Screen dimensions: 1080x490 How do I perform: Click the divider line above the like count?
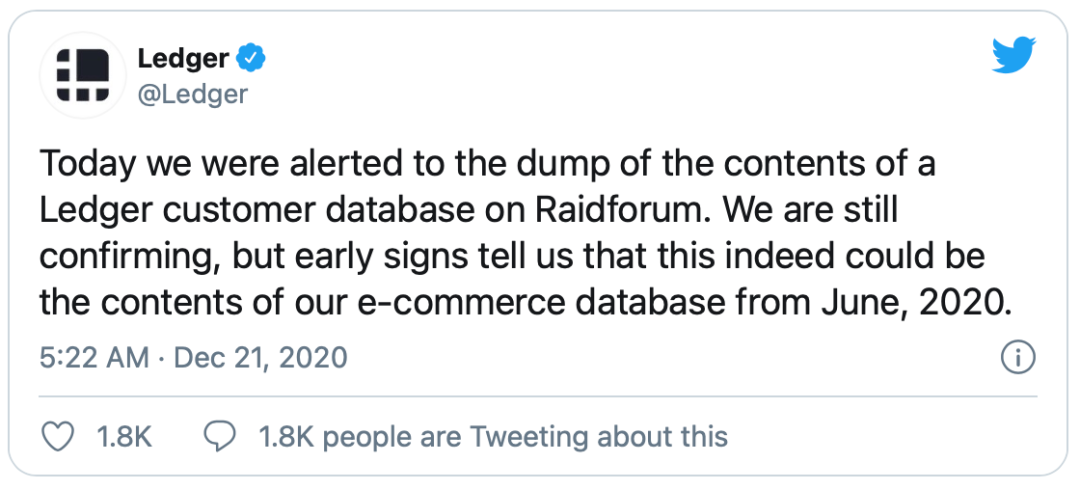click(x=538, y=396)
